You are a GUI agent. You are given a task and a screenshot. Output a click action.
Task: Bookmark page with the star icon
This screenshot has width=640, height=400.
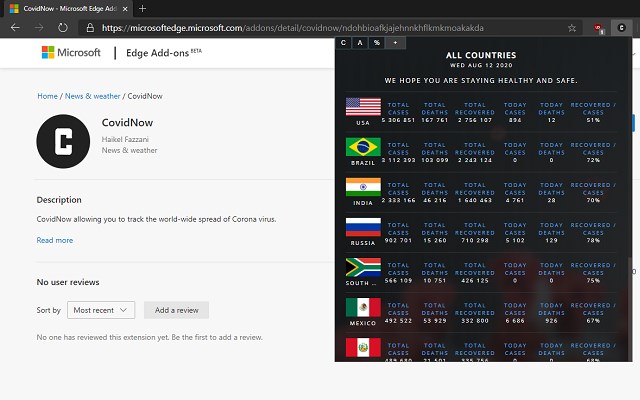(x=572, y=28)
